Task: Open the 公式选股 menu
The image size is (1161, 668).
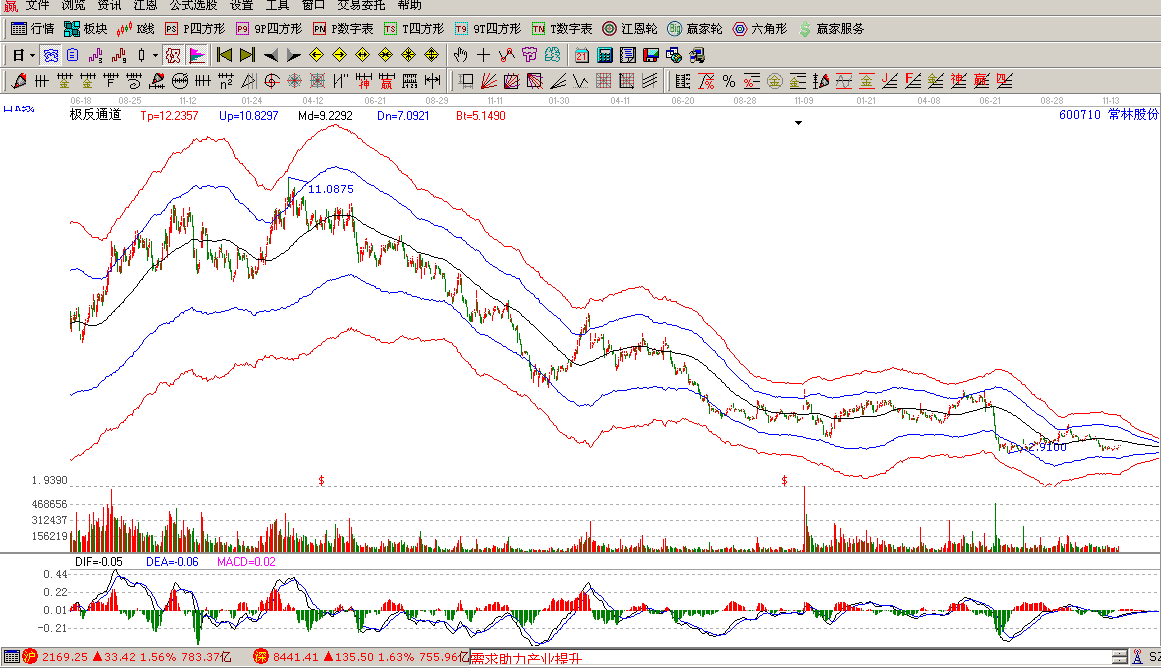Action: (x=194, y=5)
